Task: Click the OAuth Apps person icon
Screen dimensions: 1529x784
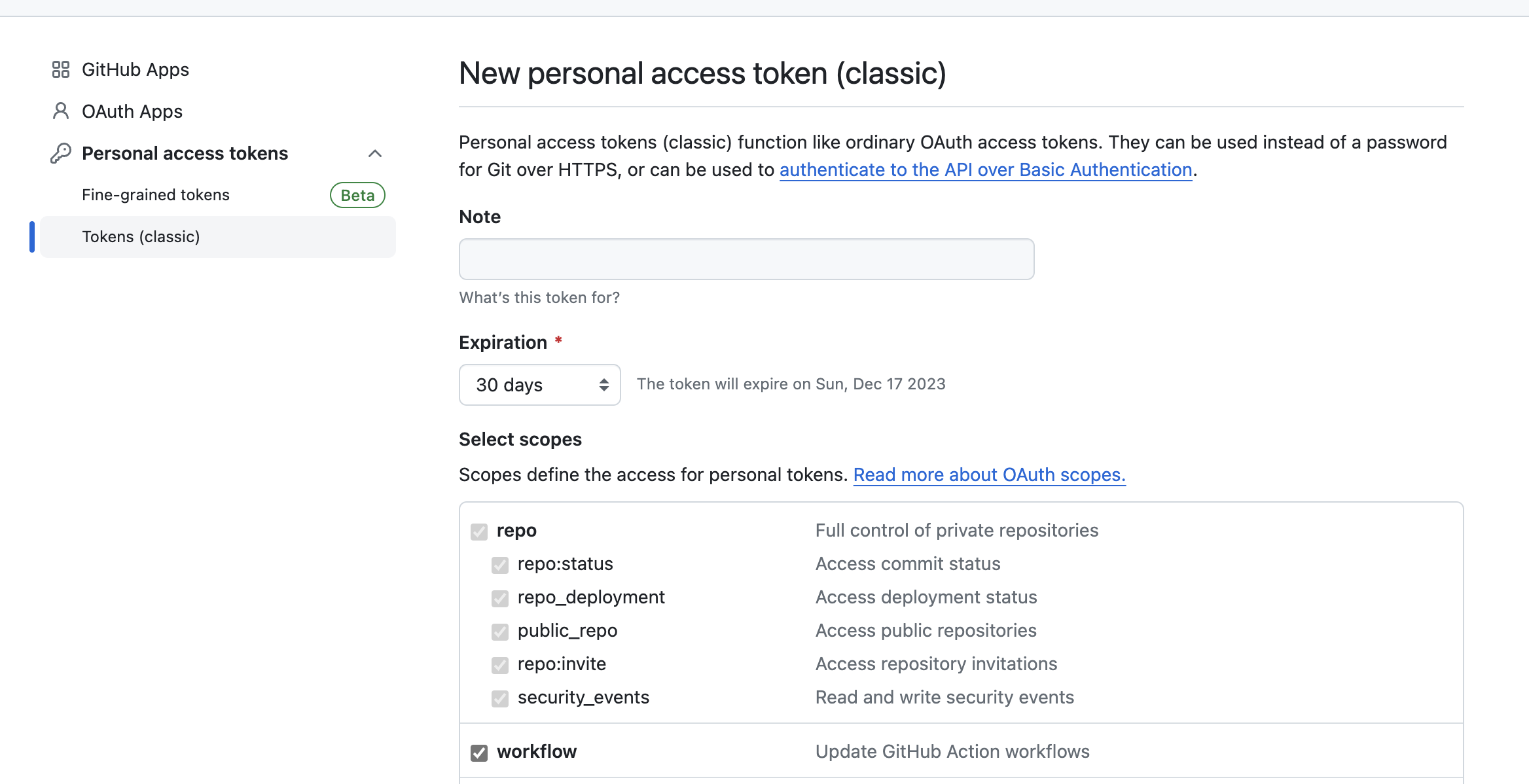Action: 61,111
